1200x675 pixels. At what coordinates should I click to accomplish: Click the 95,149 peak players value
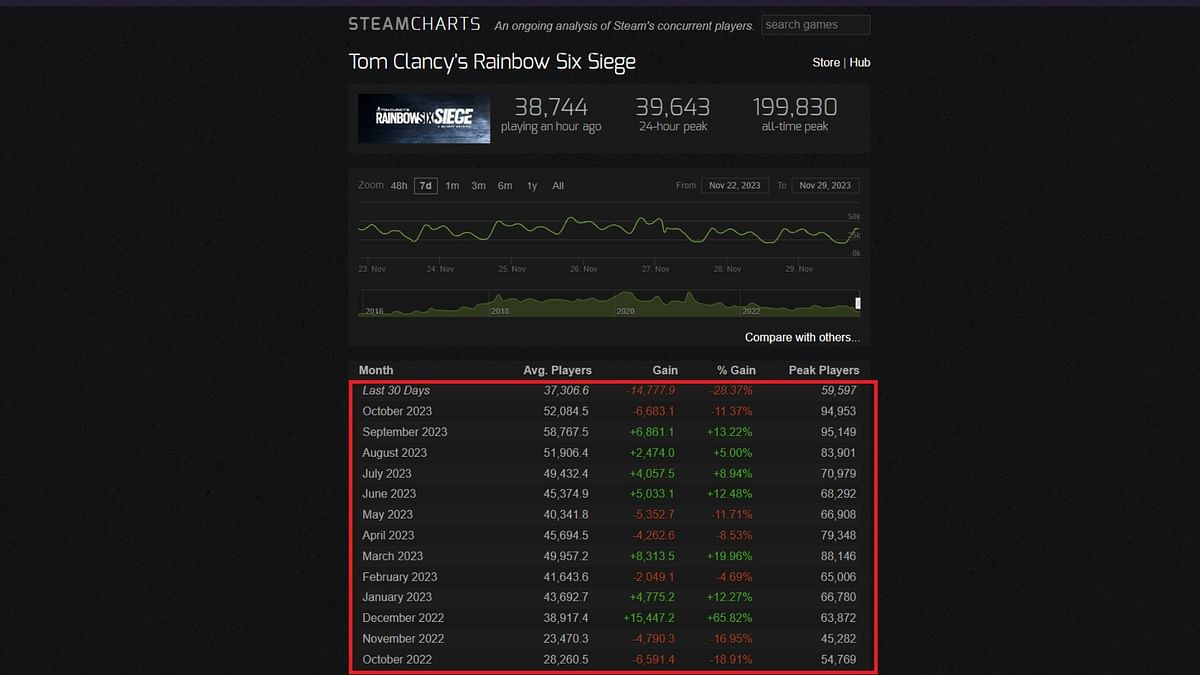pyautogui.click(x=839, y=432)
